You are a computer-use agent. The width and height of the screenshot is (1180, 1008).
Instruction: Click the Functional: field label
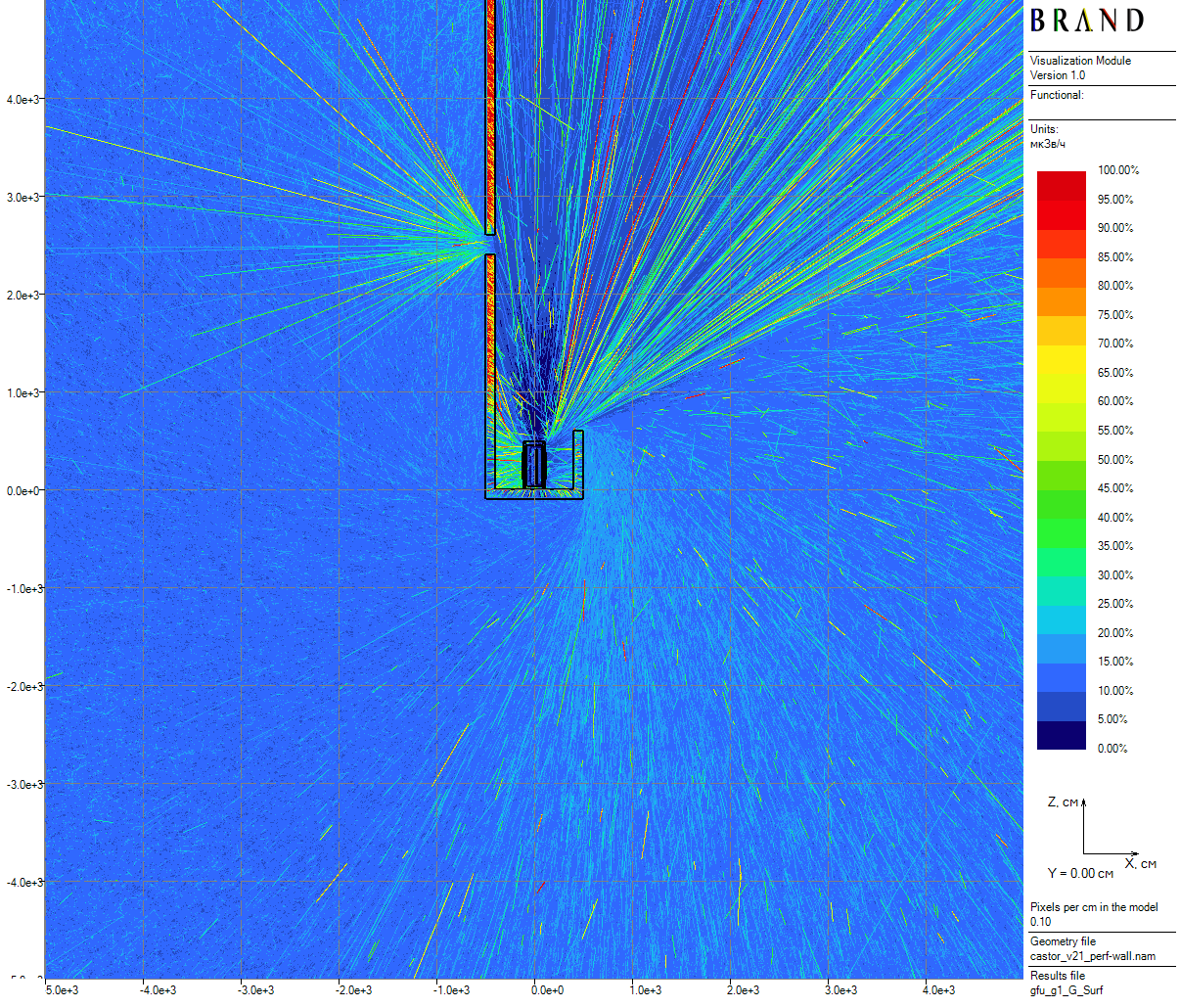pyautogui.click(x=1057, y=95)
